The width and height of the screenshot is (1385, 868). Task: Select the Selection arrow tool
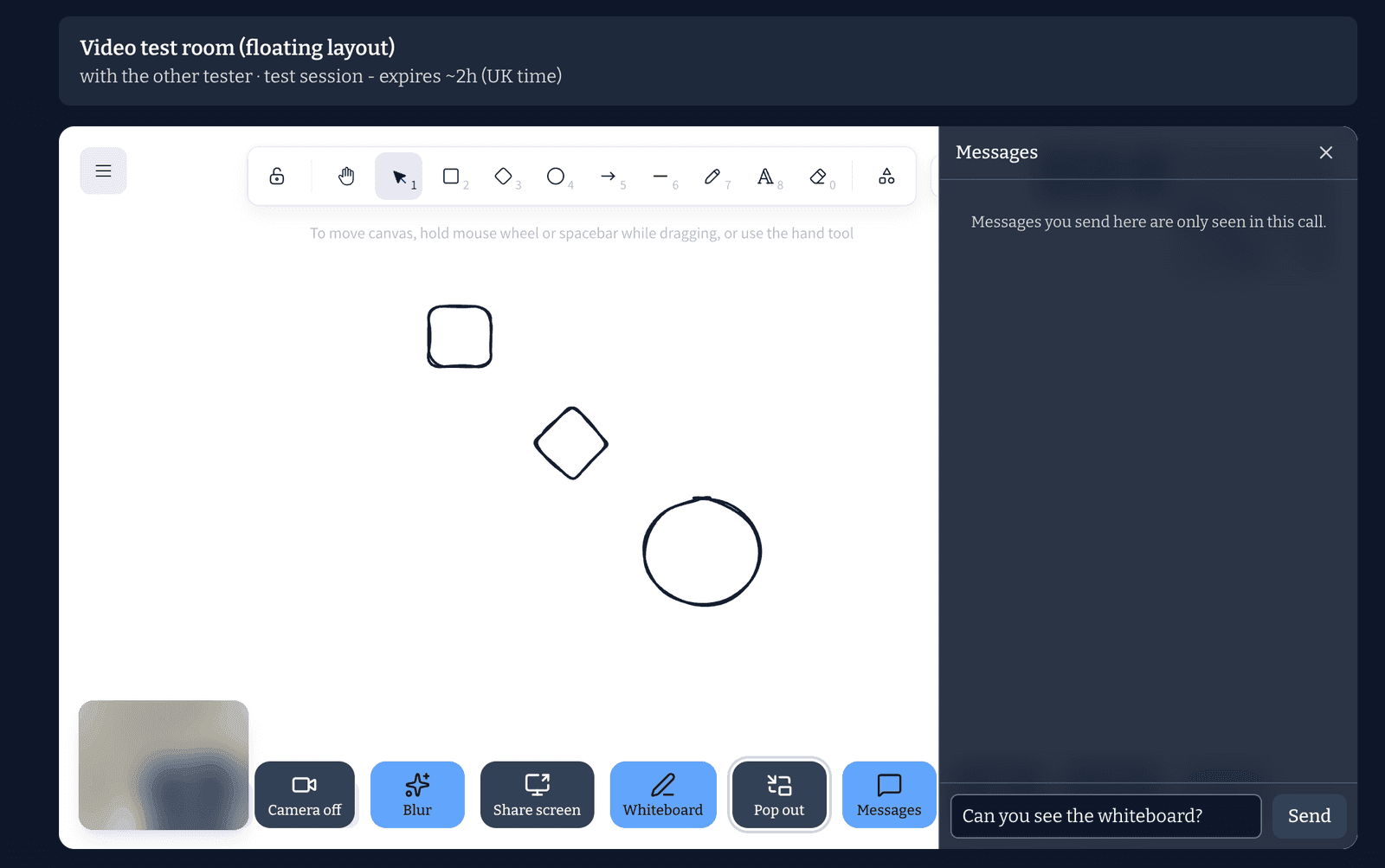[x=399, y=177]
